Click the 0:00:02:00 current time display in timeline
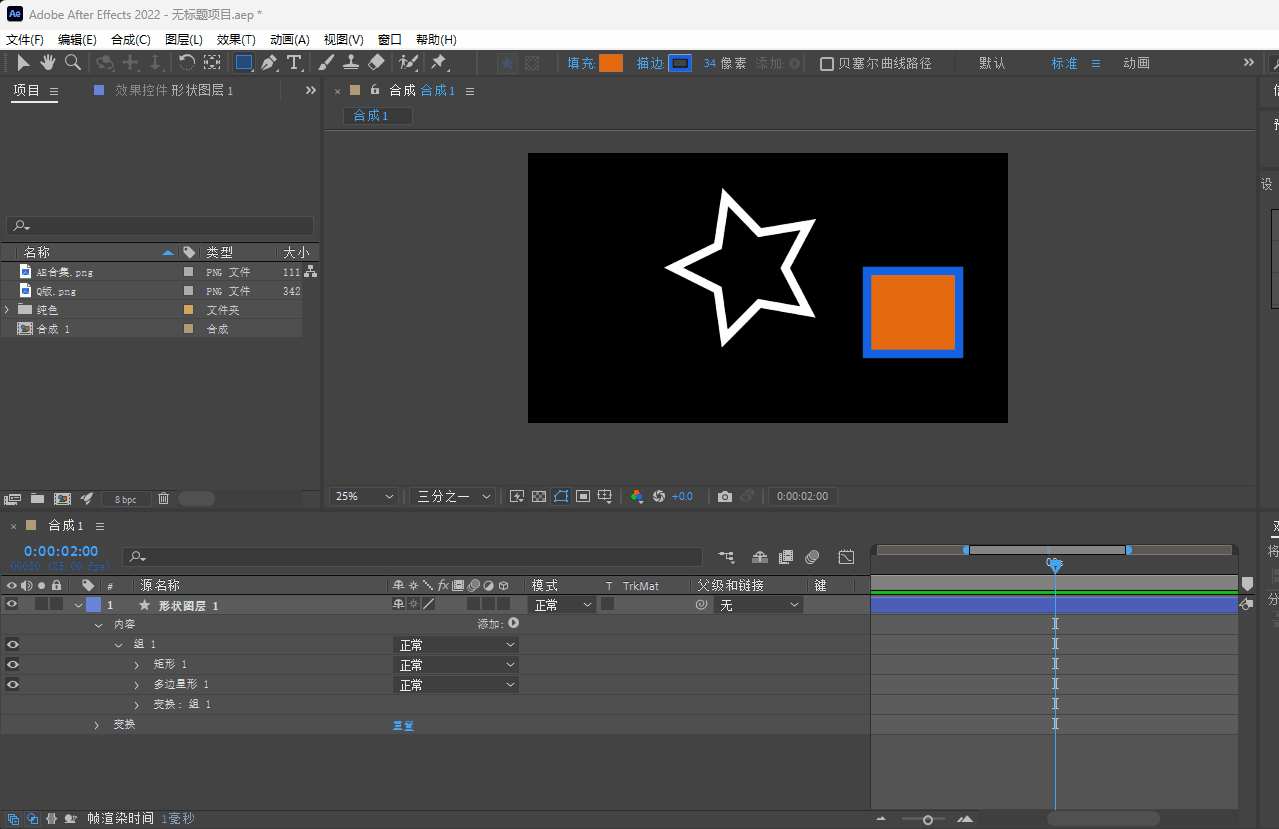The width and height of the screenshot is (1279, 829). pyautogui.click(x=61, y=551)
